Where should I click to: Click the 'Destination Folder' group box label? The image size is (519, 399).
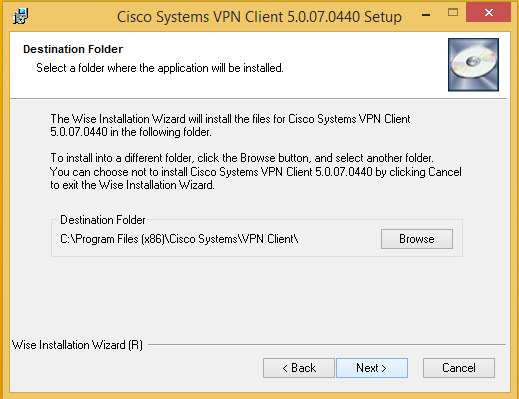103,220
